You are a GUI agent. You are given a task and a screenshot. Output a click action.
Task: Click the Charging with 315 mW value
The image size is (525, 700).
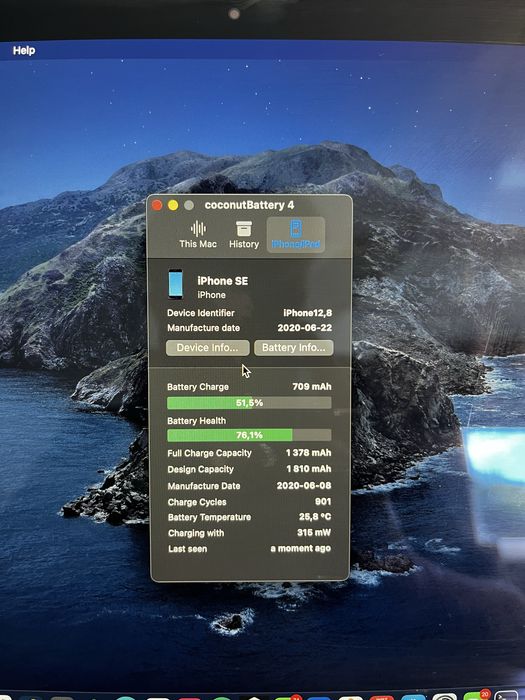coord(314,533)
